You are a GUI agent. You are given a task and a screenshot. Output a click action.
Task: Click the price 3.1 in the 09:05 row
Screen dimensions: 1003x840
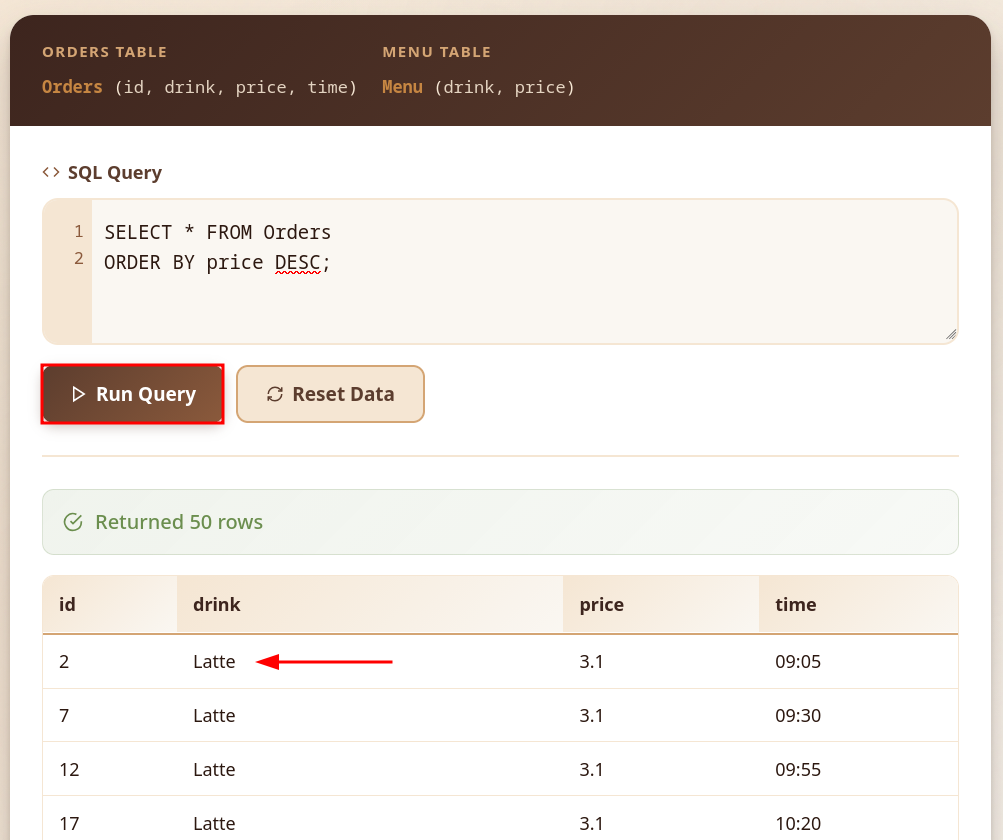click(591, 662)
